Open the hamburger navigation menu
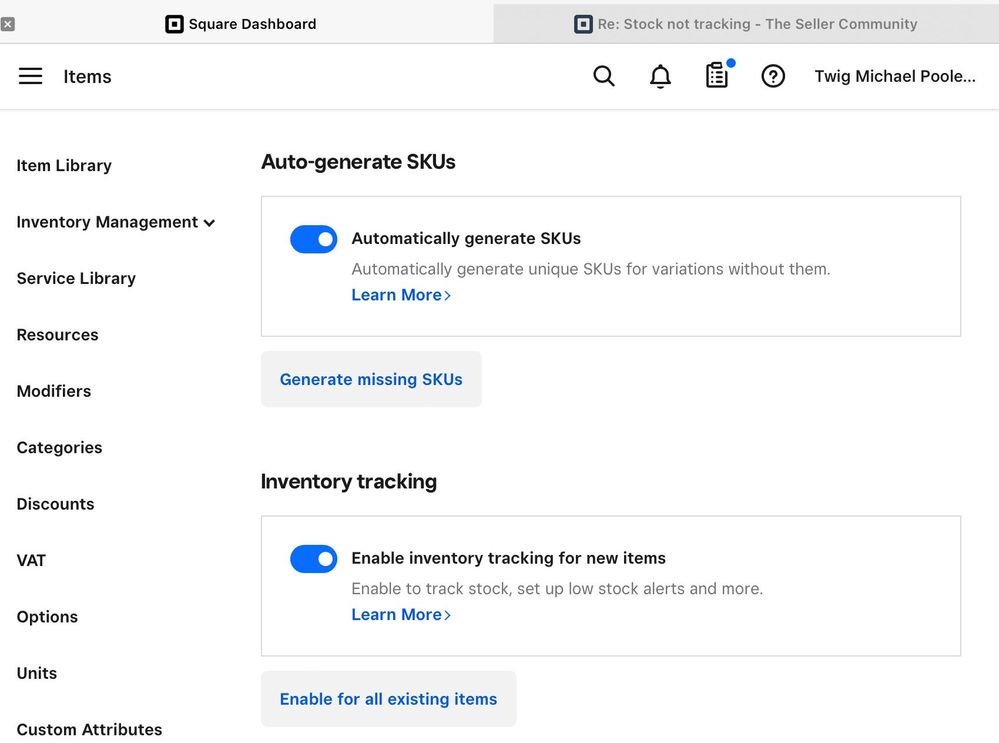 pos(31,76)
